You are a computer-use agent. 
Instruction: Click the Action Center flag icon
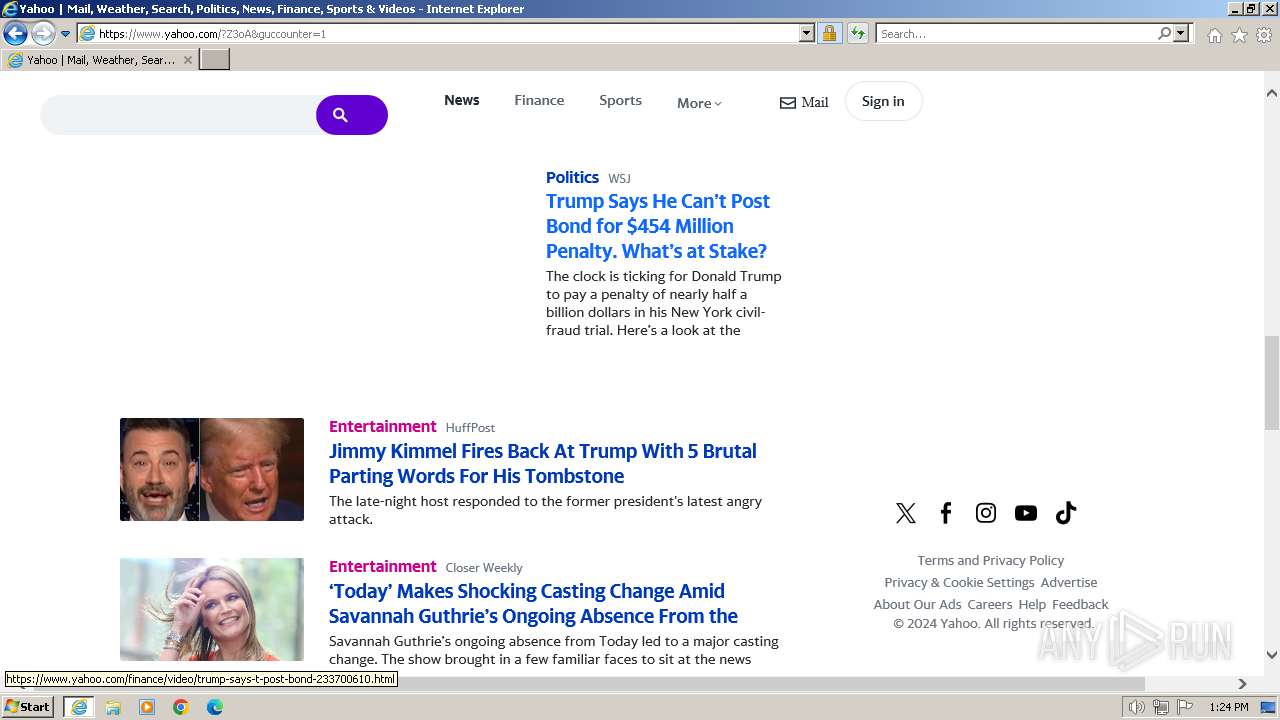pyautogui.click(x=1185, y=707)
